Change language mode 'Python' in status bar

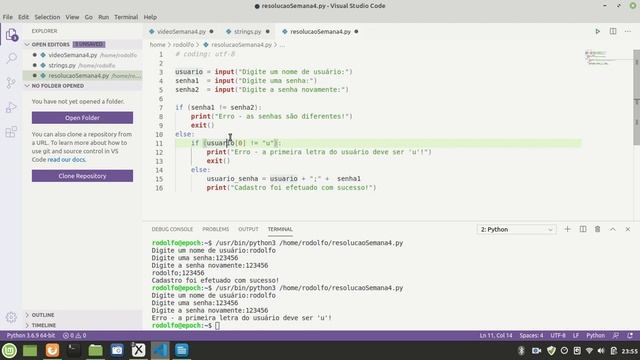coord(596,336)
